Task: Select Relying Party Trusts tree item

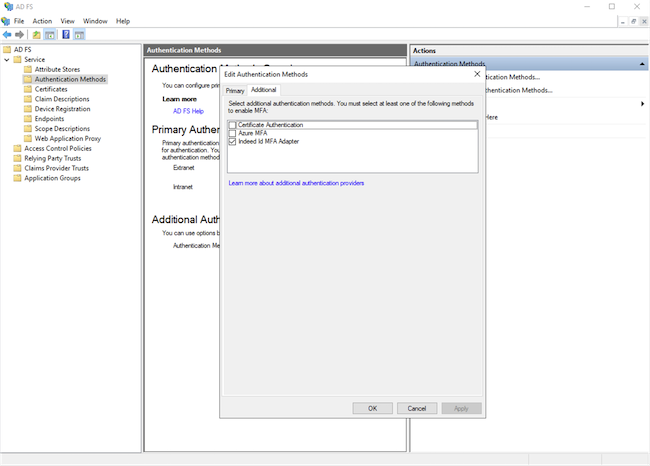Action: click(x=53, y=158)
